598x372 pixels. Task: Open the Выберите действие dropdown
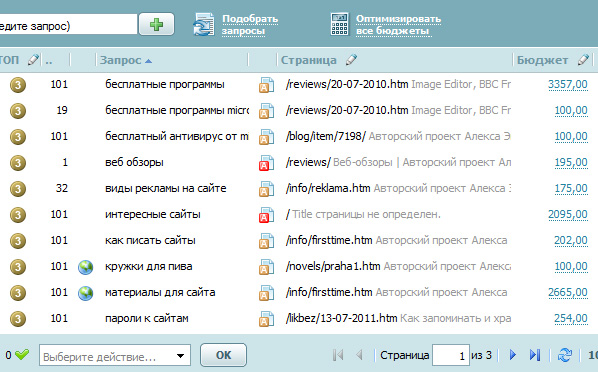tap(115, 356)
